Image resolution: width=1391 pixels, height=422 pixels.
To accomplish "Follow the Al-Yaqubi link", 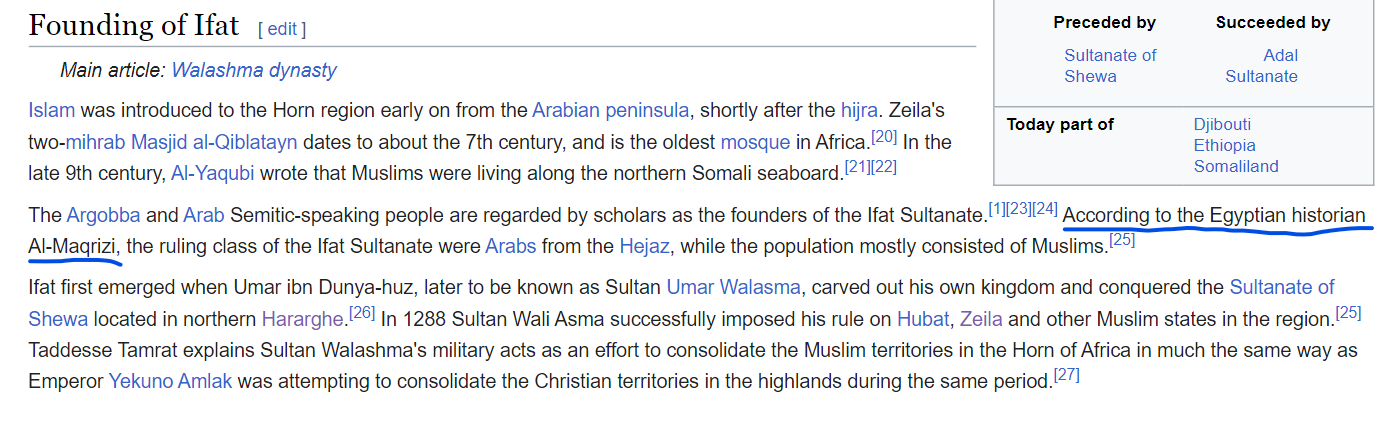I will pos(212,173).
